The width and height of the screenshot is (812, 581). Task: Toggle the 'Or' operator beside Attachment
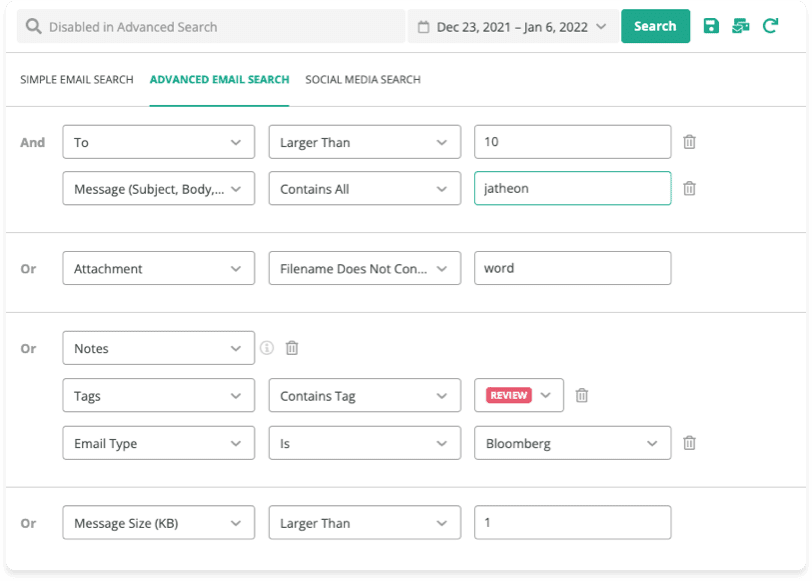pos(28,269)
